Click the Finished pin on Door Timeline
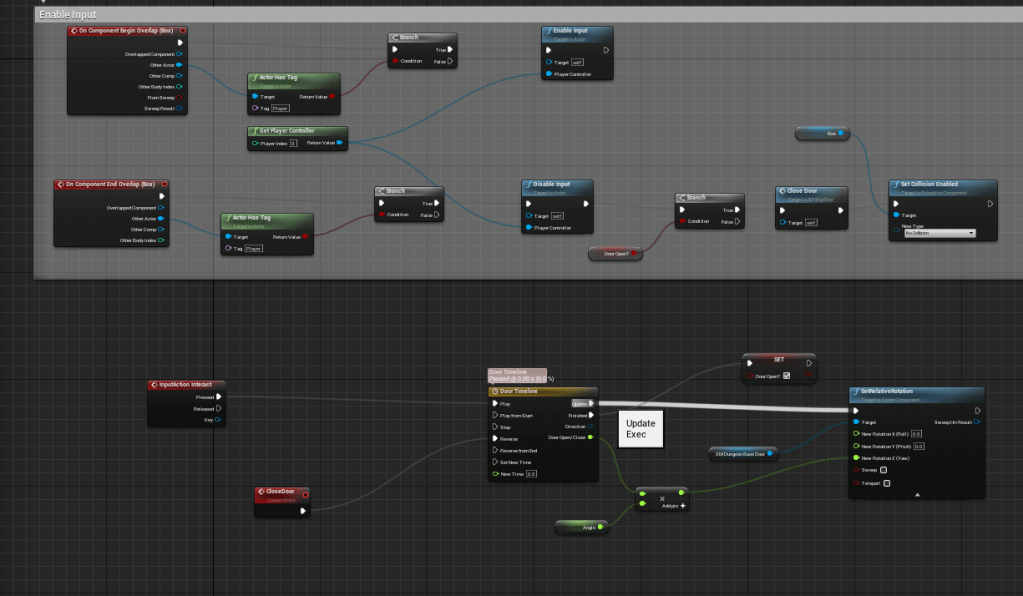The height and width of the screenshot is (596, 1023). 591,415
